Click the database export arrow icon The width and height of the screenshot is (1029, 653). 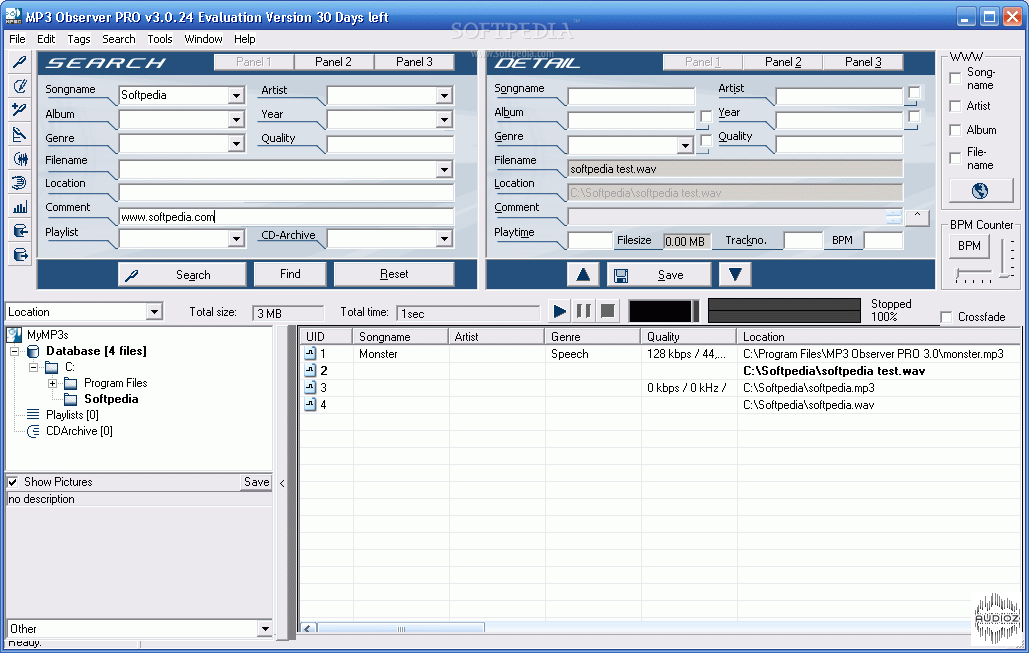tap(20, 255)
